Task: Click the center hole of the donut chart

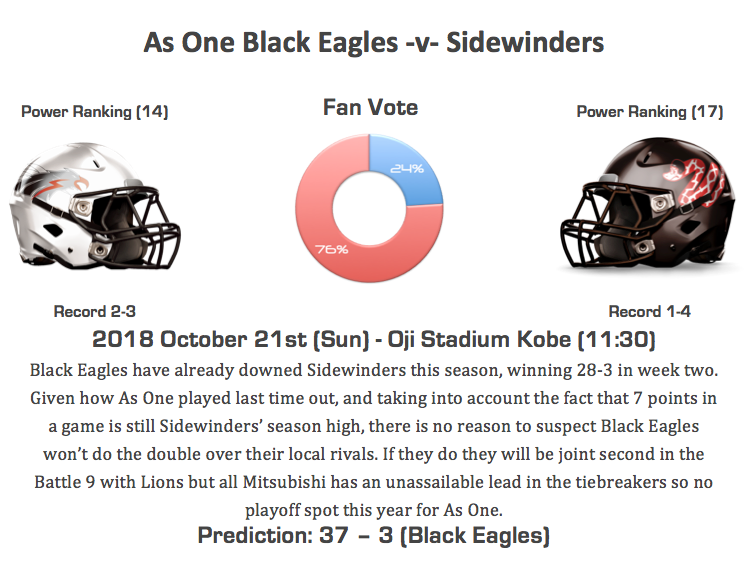Action: click(369, 208)
